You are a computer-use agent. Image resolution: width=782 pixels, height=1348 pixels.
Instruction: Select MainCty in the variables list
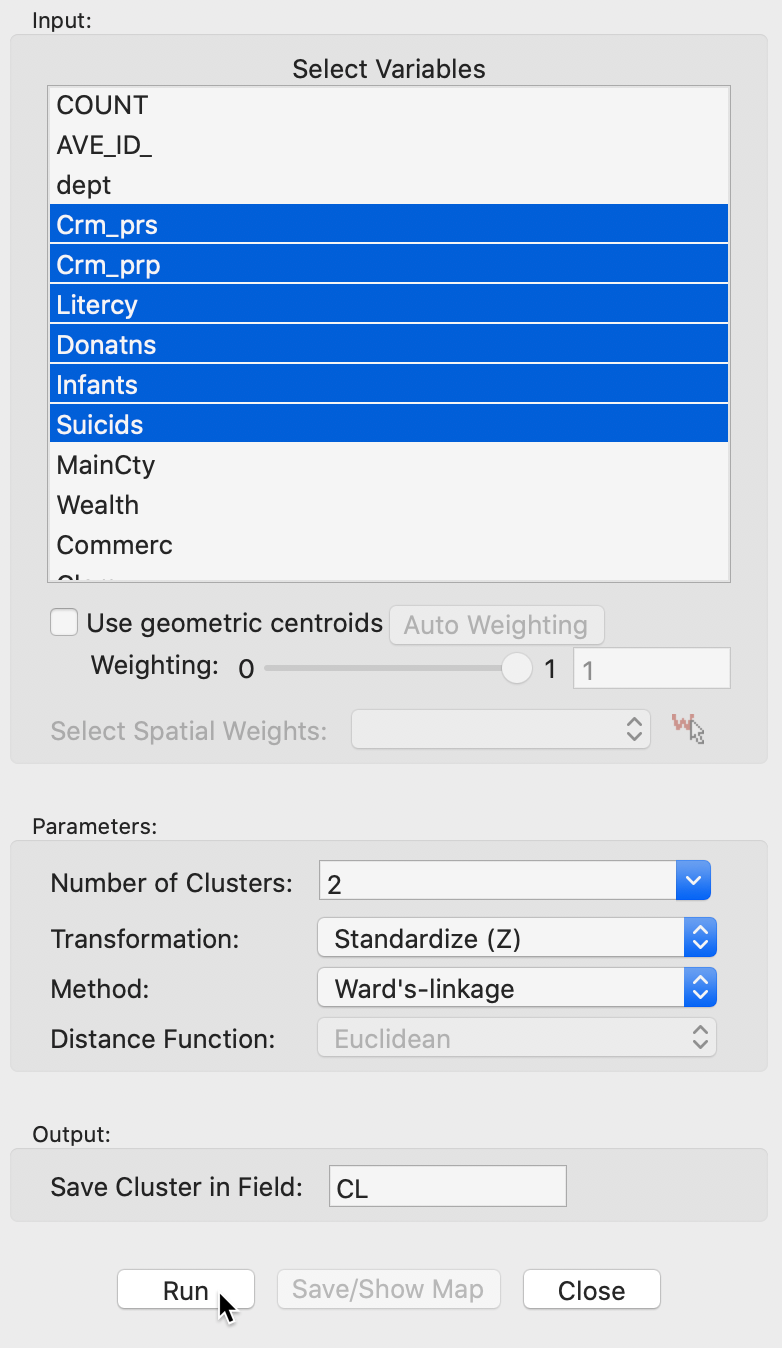point(389,465)
